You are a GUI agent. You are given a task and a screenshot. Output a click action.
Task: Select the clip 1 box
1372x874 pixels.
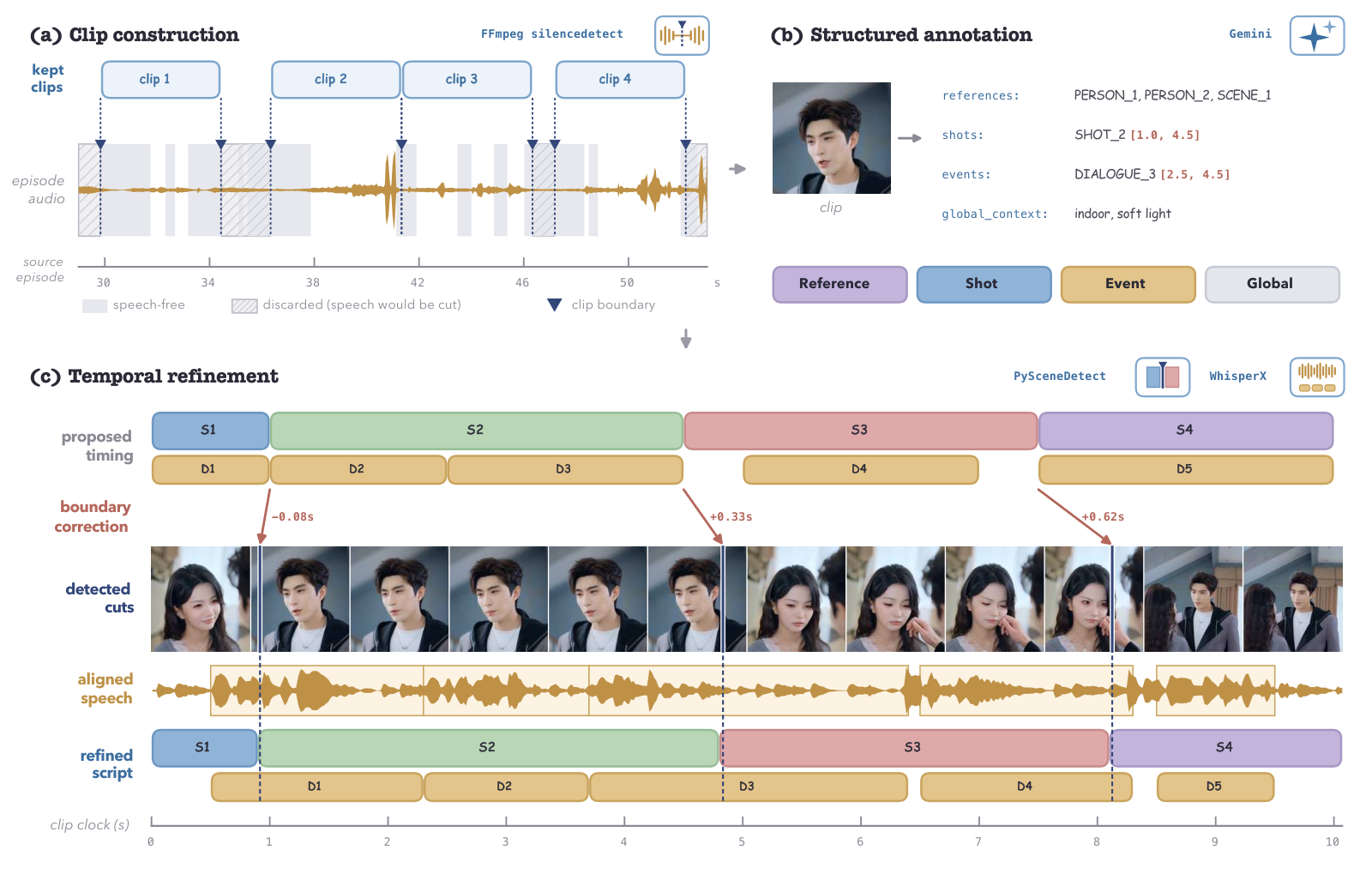click(x=160, y=80)
